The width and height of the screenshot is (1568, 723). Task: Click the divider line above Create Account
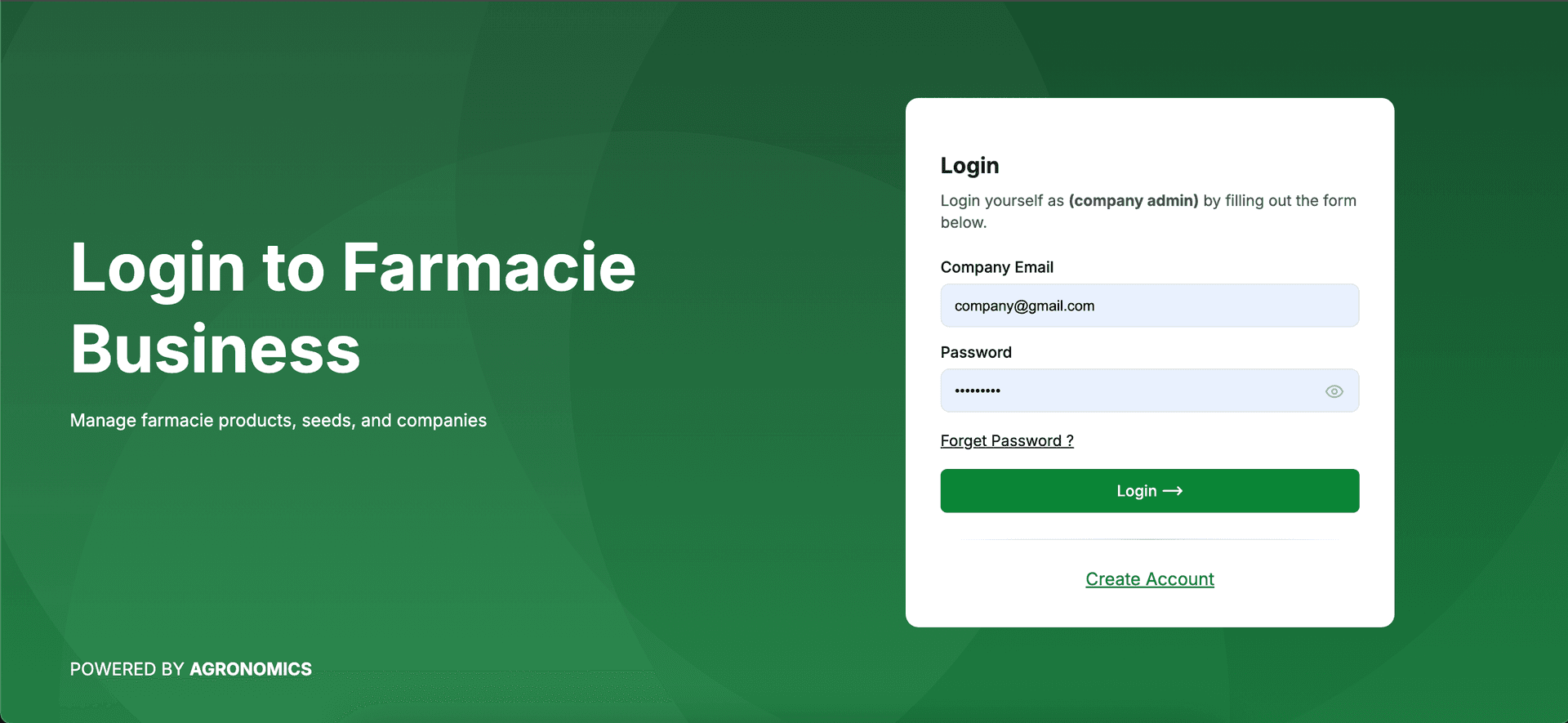point(1149,539)
